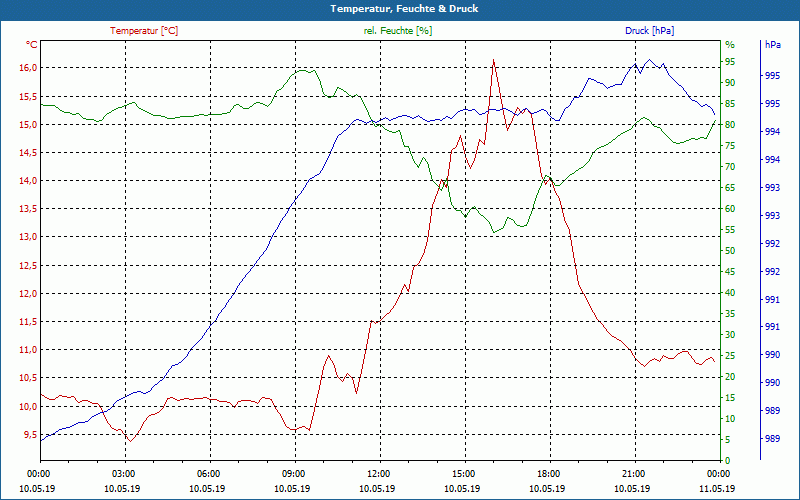Click the '9,5' temperature axis value
Viewport: 800px width, 500px height.
click(31, 435)
